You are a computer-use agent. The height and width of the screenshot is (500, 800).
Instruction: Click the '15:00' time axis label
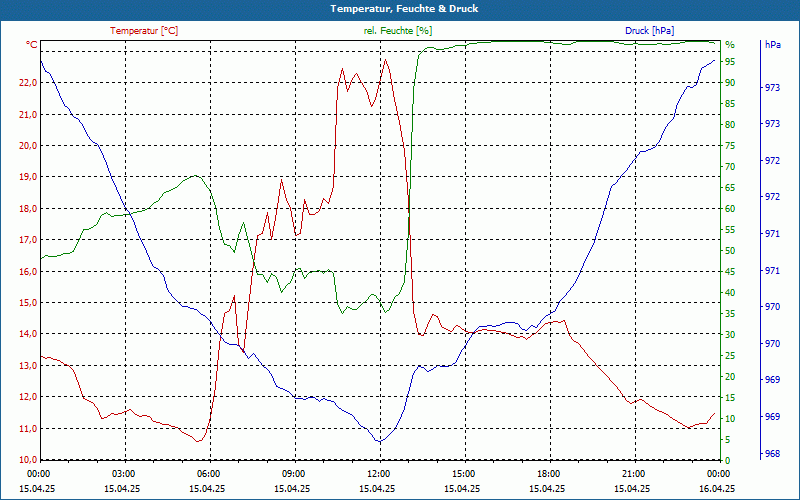pyautogui.click(x=462, y=473)
